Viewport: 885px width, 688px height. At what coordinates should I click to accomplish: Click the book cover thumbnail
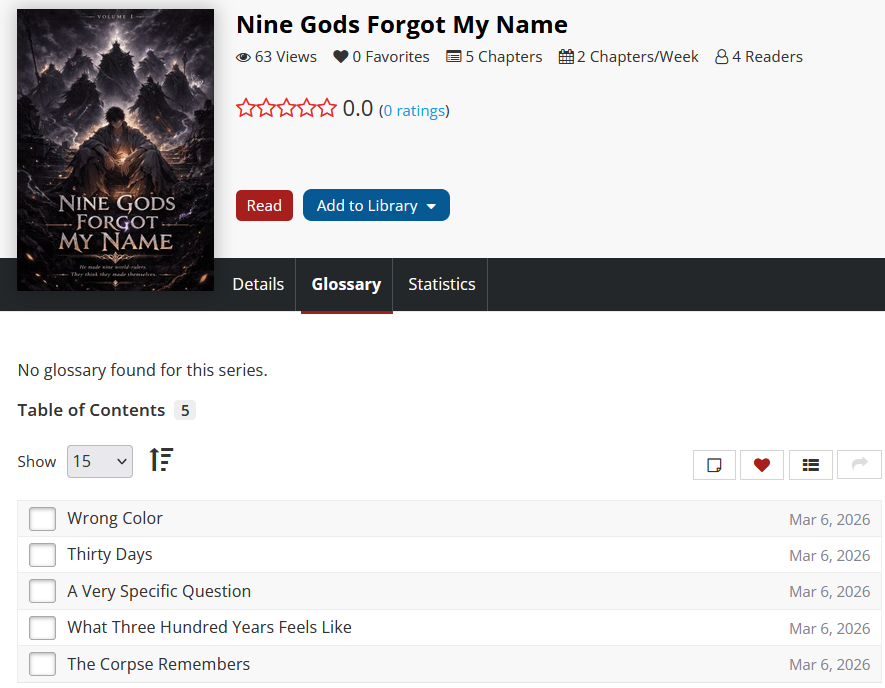(115, 150)
